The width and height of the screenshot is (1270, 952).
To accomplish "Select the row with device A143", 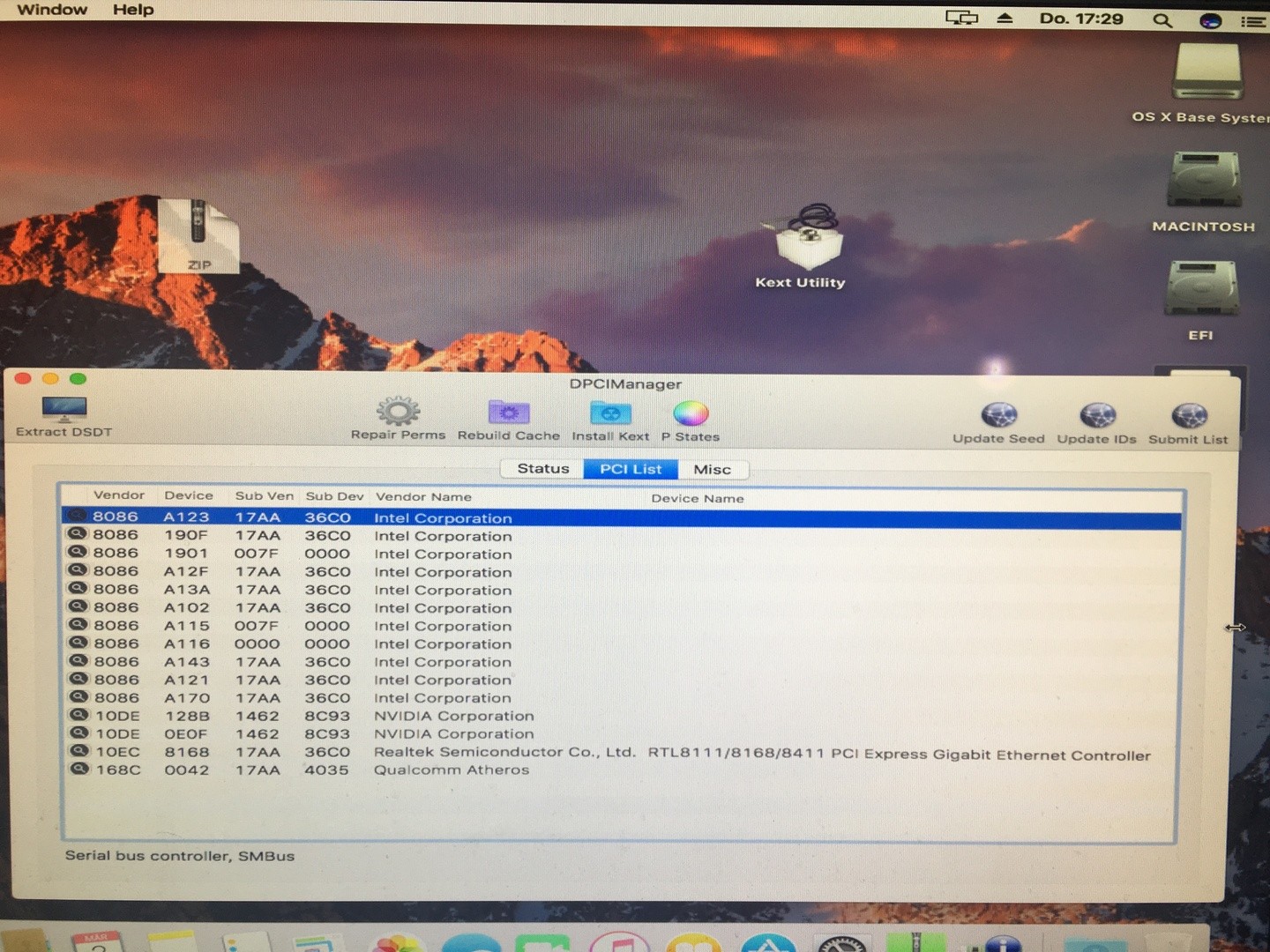I will 622,662.
